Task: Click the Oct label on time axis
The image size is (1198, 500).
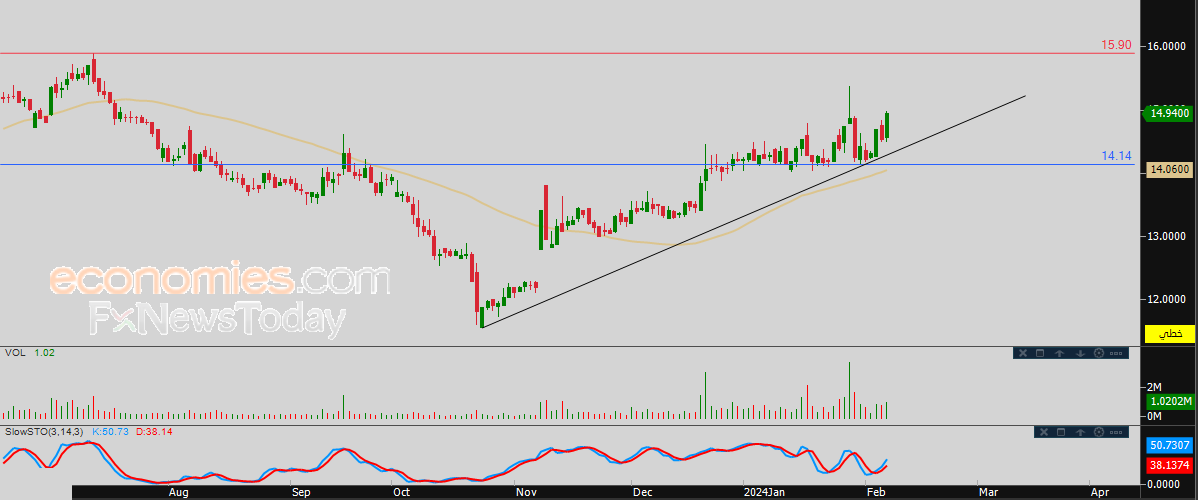Action: (400, 492)
